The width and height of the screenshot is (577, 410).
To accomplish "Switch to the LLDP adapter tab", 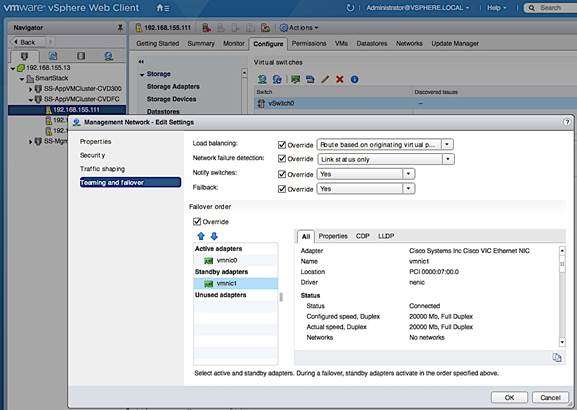I will click(386, 236).
